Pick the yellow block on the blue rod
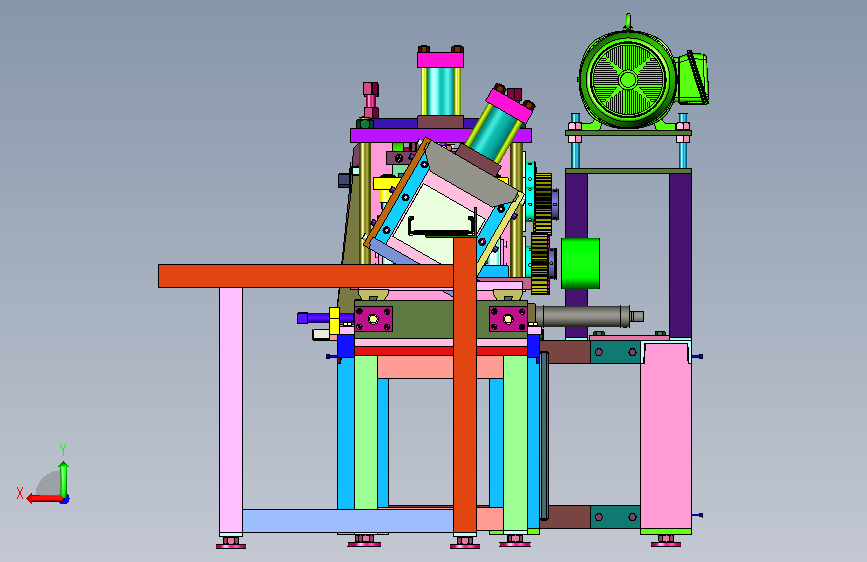Viewport: 867px width, 562px height. (334, 320)
